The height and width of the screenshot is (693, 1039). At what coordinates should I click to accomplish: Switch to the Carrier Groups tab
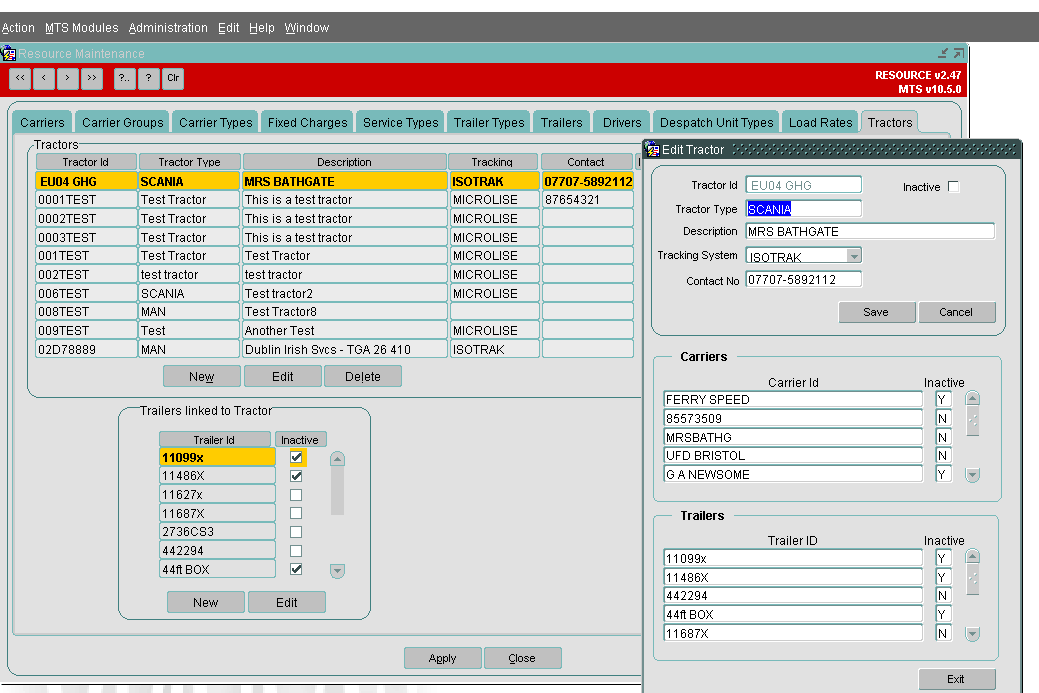[x=123, y=123]
